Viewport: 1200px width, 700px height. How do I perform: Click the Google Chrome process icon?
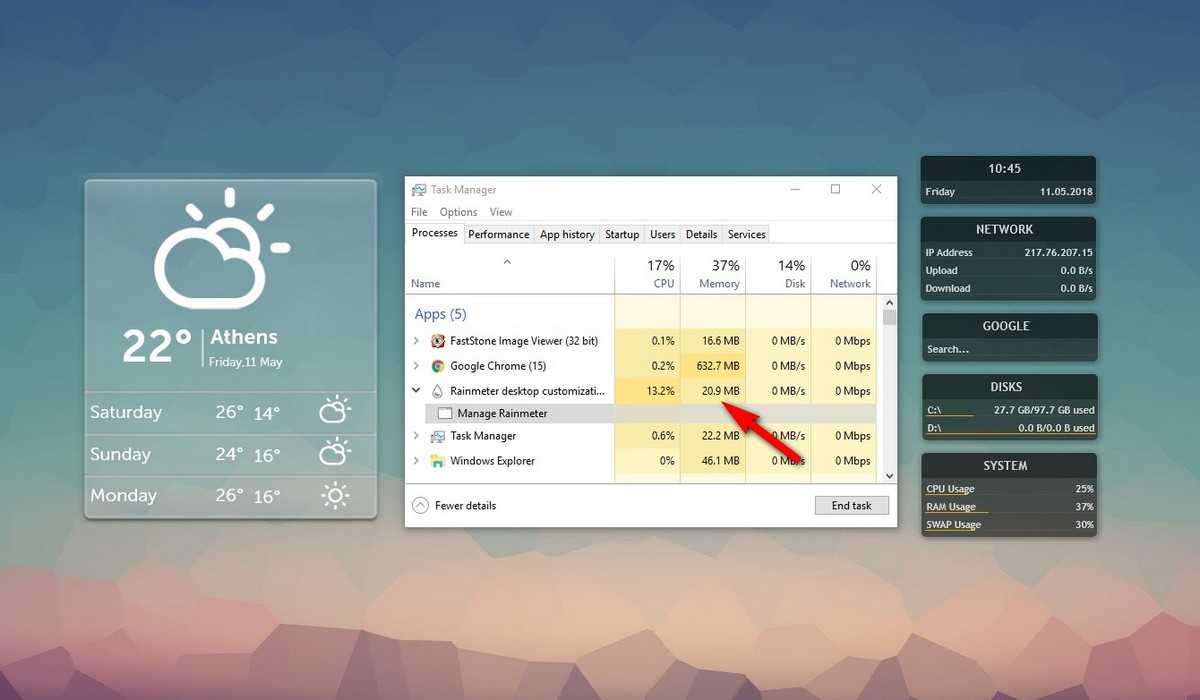tap(437, 366)
